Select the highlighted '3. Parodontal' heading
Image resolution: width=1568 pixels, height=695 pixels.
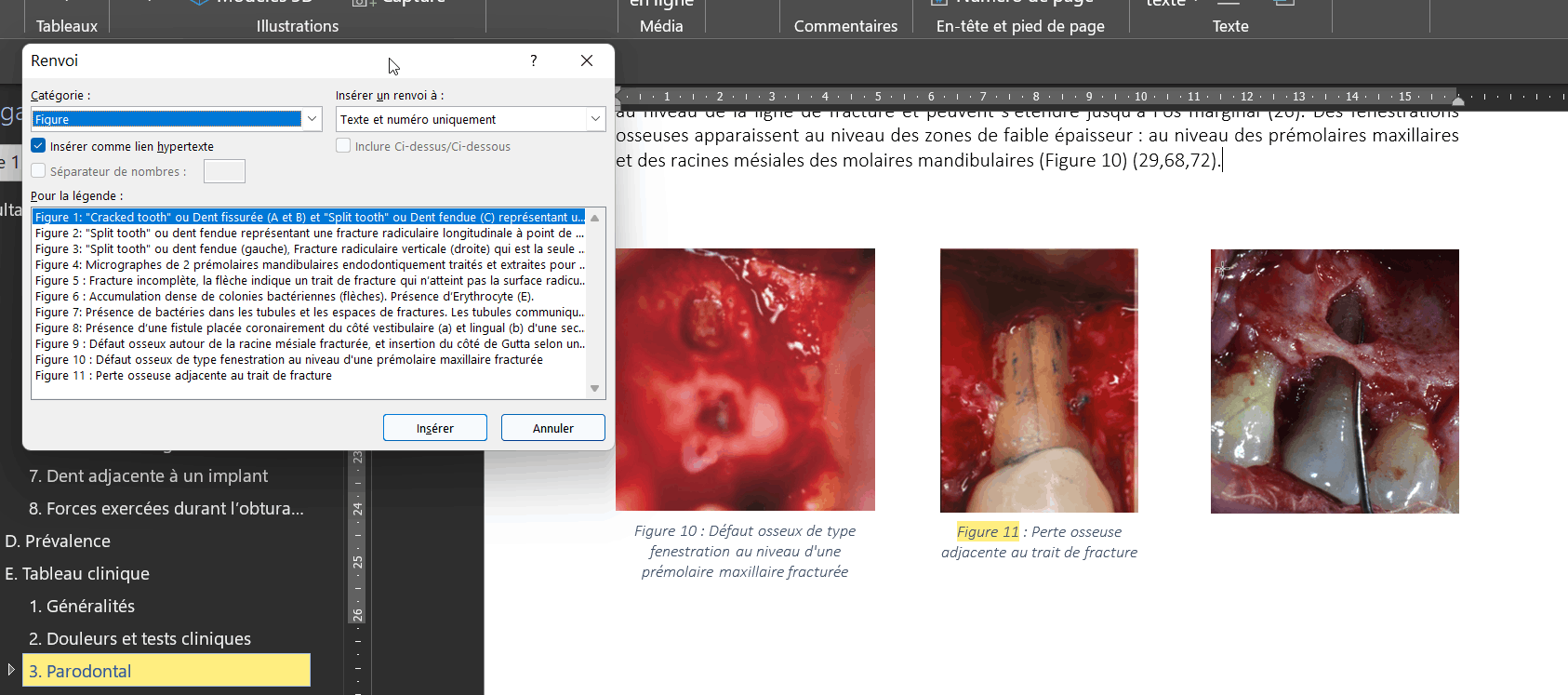166,671
